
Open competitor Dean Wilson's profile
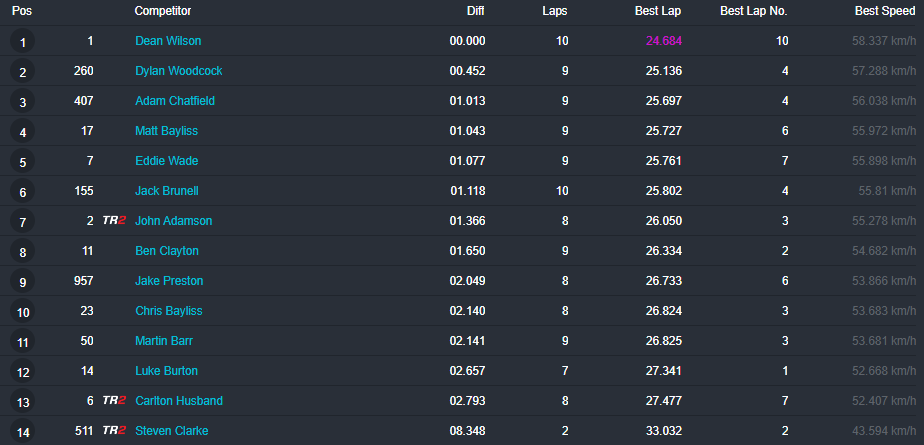click(168, 41)
